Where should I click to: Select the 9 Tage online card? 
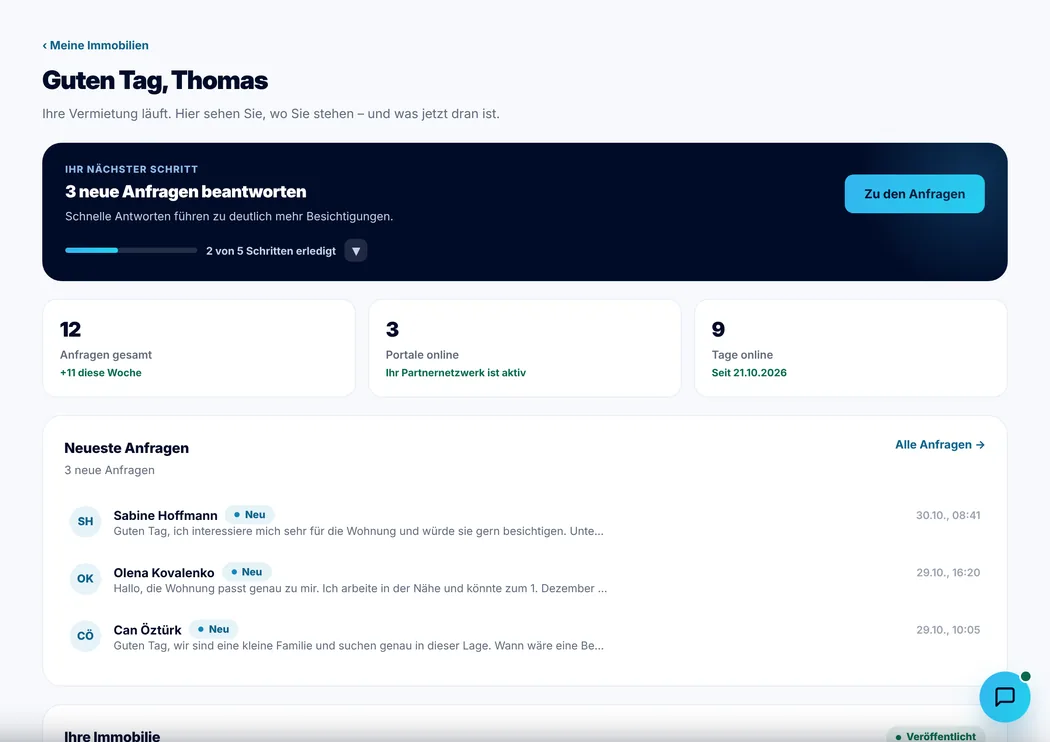[x=850, y=348]
